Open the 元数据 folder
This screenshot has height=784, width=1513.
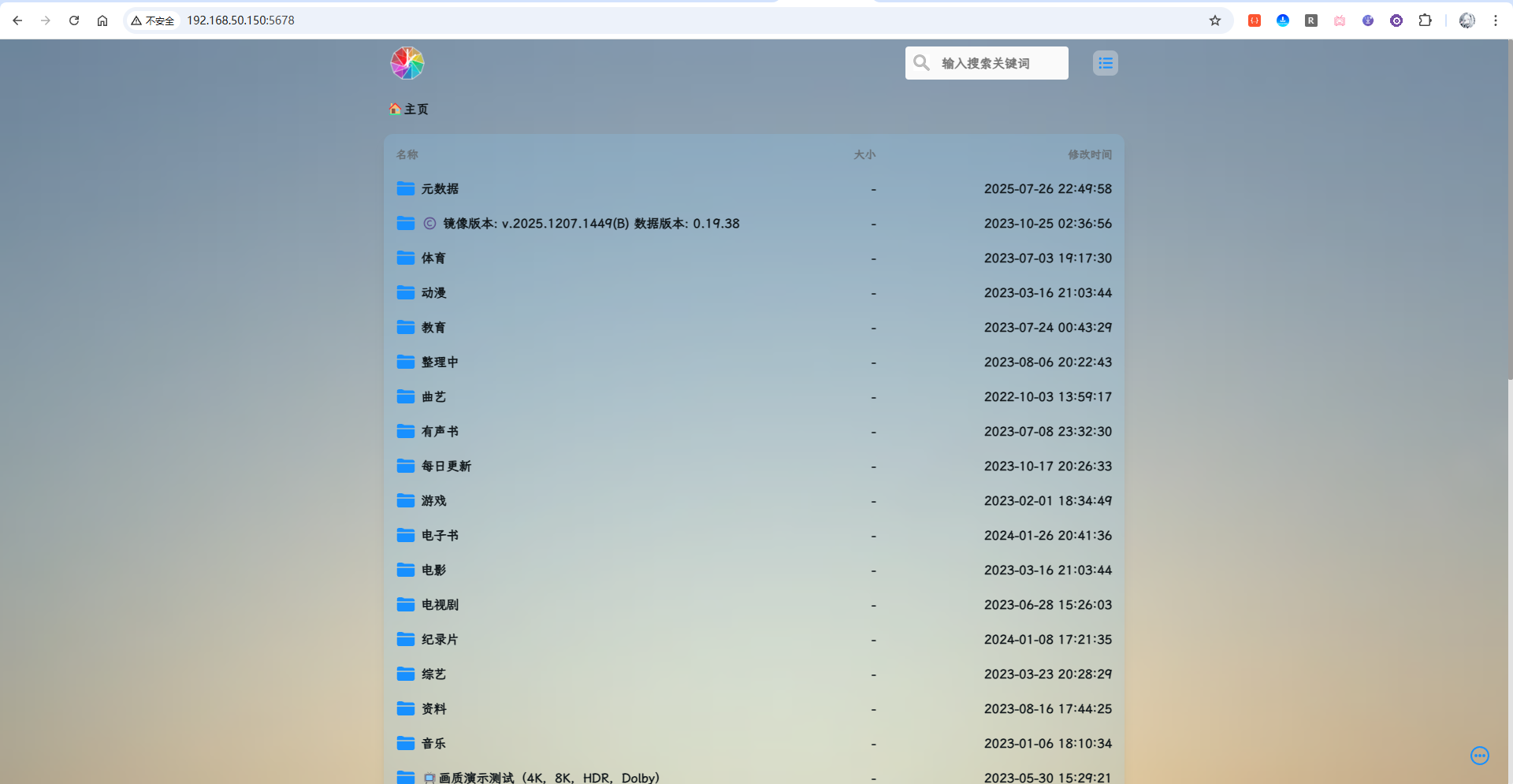coord(440,189)
